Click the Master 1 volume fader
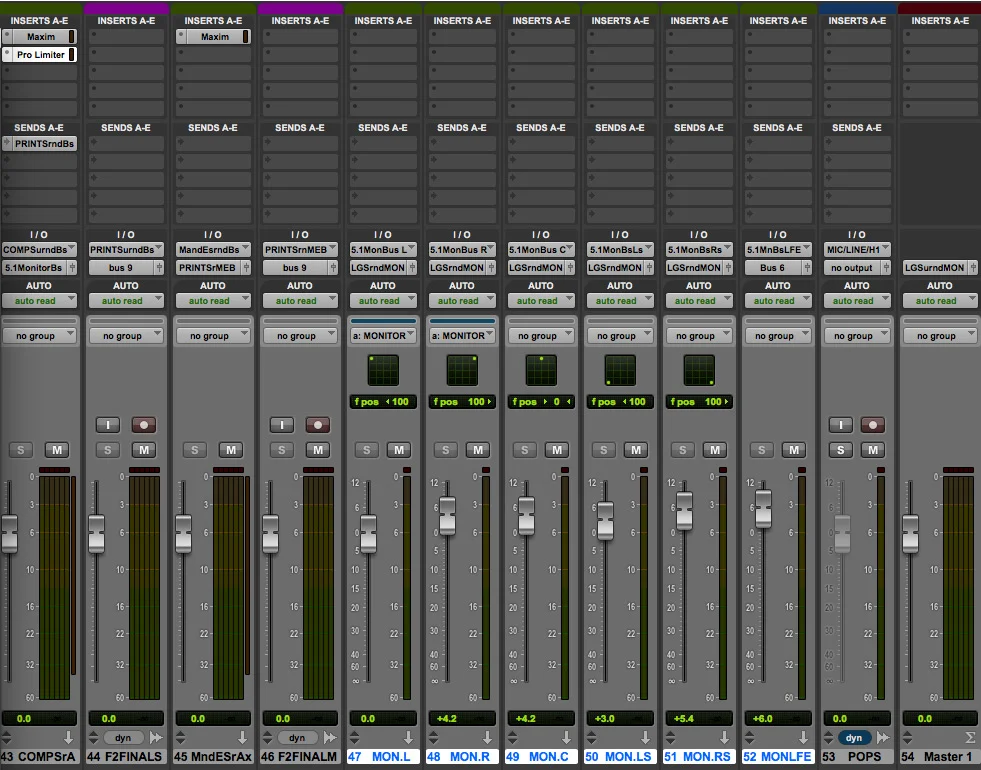The height and width of the screenshot is (770, 981). click(910, 534)
